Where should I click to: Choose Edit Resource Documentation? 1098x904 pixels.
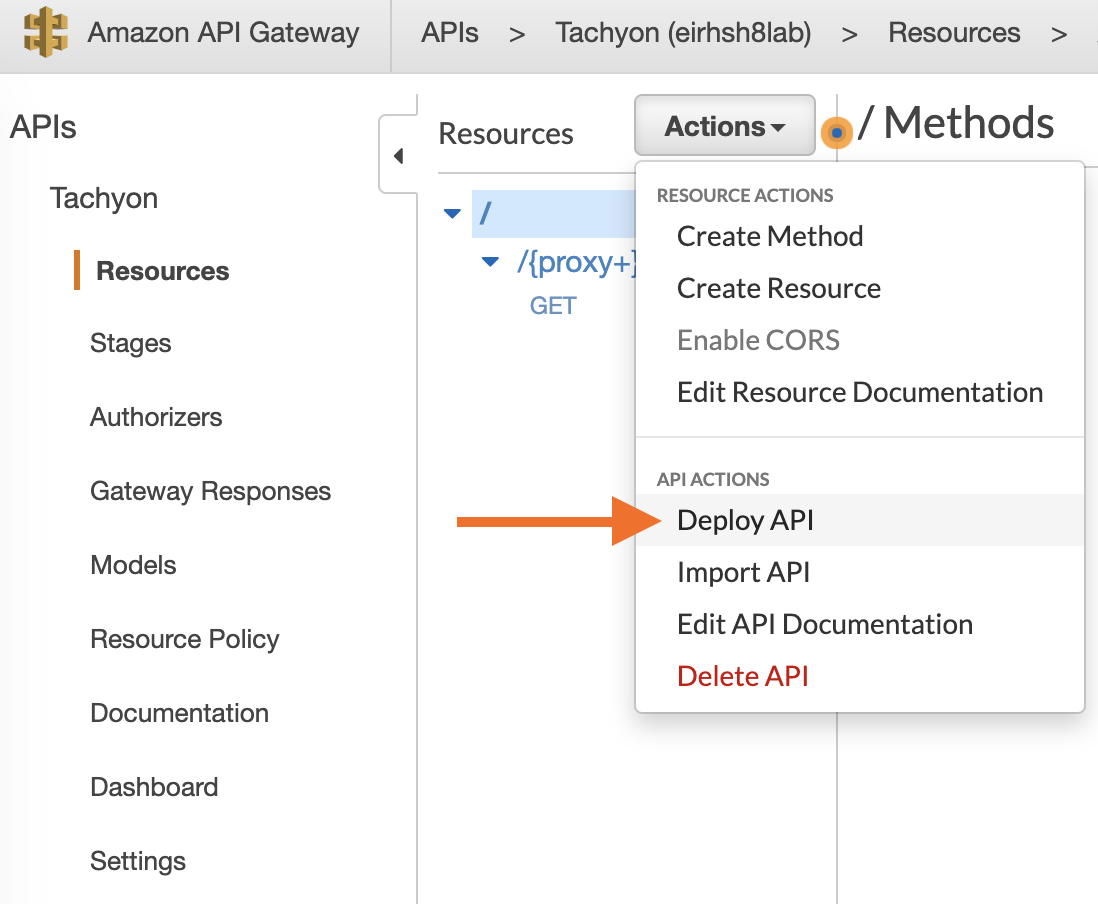click(x=860, y=392)
